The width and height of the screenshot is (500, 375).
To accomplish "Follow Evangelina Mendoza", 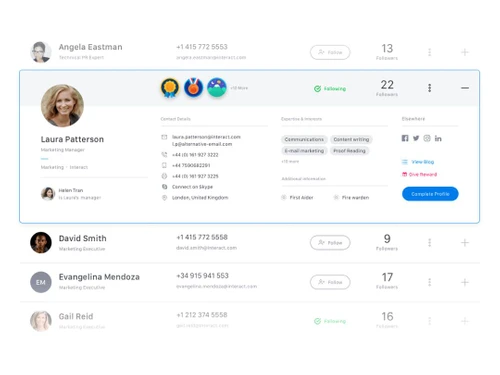I will 330,282.
